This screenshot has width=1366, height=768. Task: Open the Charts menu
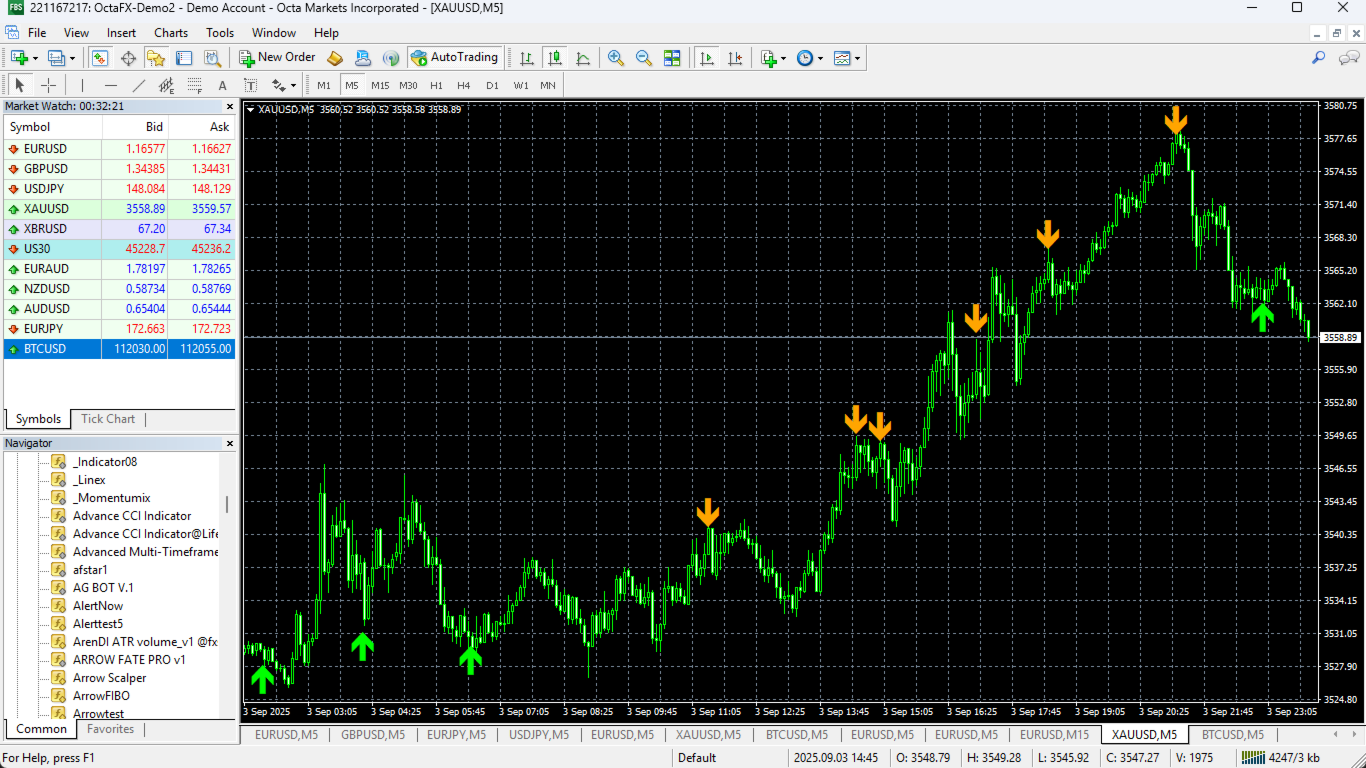(x=171, y=33)
